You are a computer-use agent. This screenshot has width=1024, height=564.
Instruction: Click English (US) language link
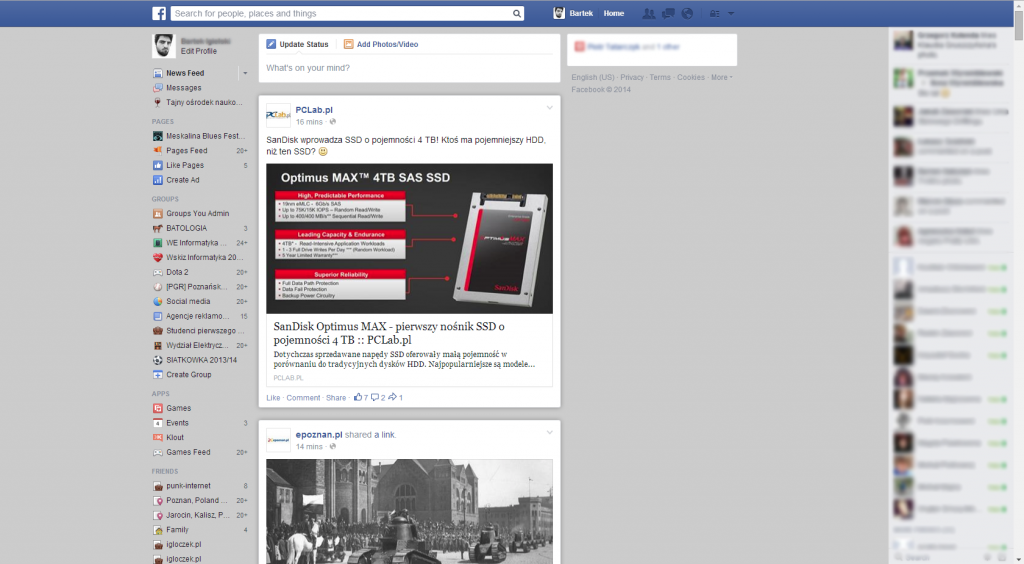593,77
